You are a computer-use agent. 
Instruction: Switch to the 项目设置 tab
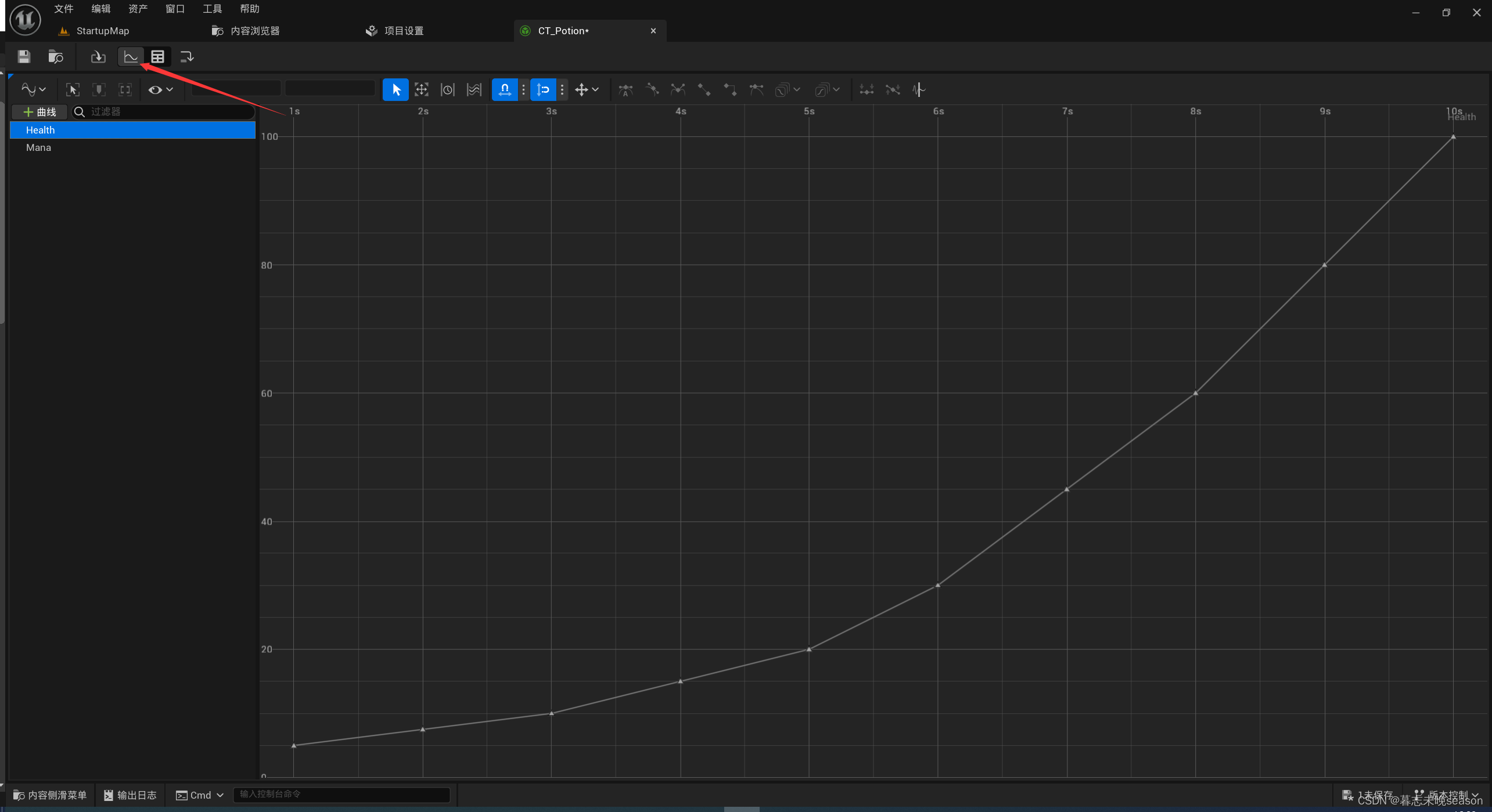point(396,31)
